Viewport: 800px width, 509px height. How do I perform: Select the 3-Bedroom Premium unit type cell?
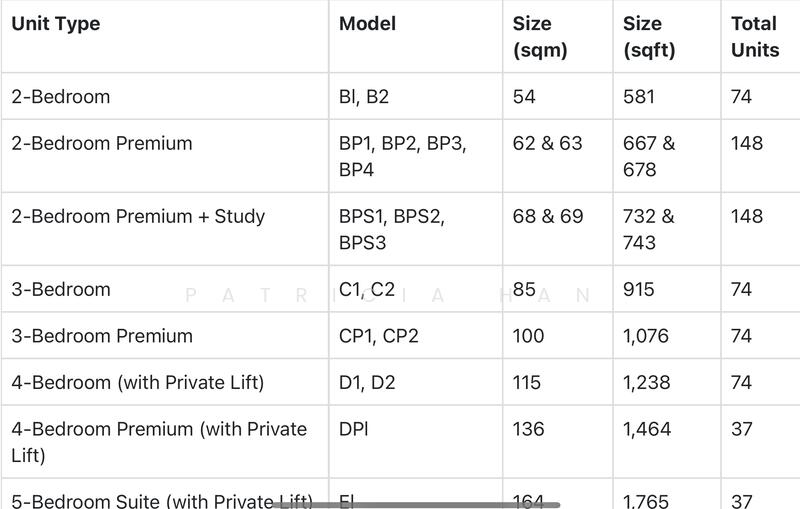[x=102, y=336]
